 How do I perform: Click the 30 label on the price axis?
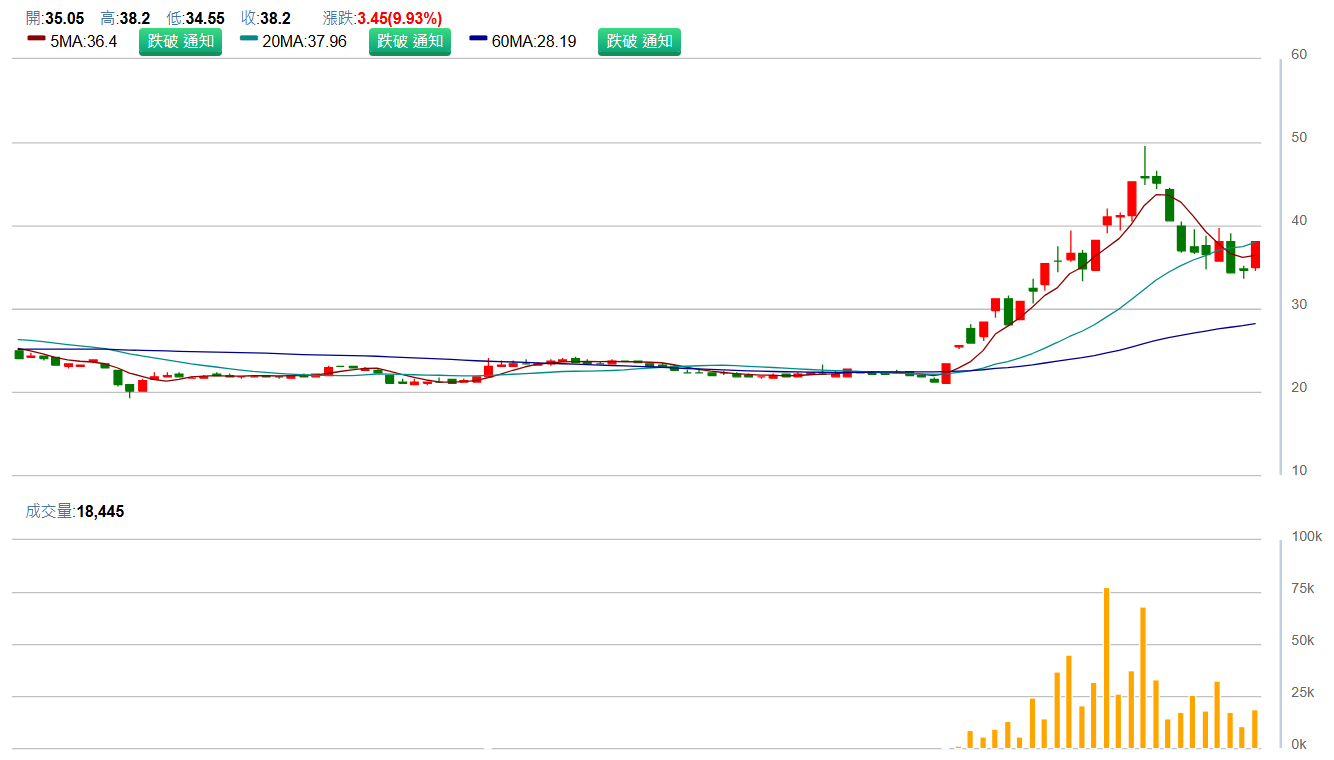point(1299,304)
